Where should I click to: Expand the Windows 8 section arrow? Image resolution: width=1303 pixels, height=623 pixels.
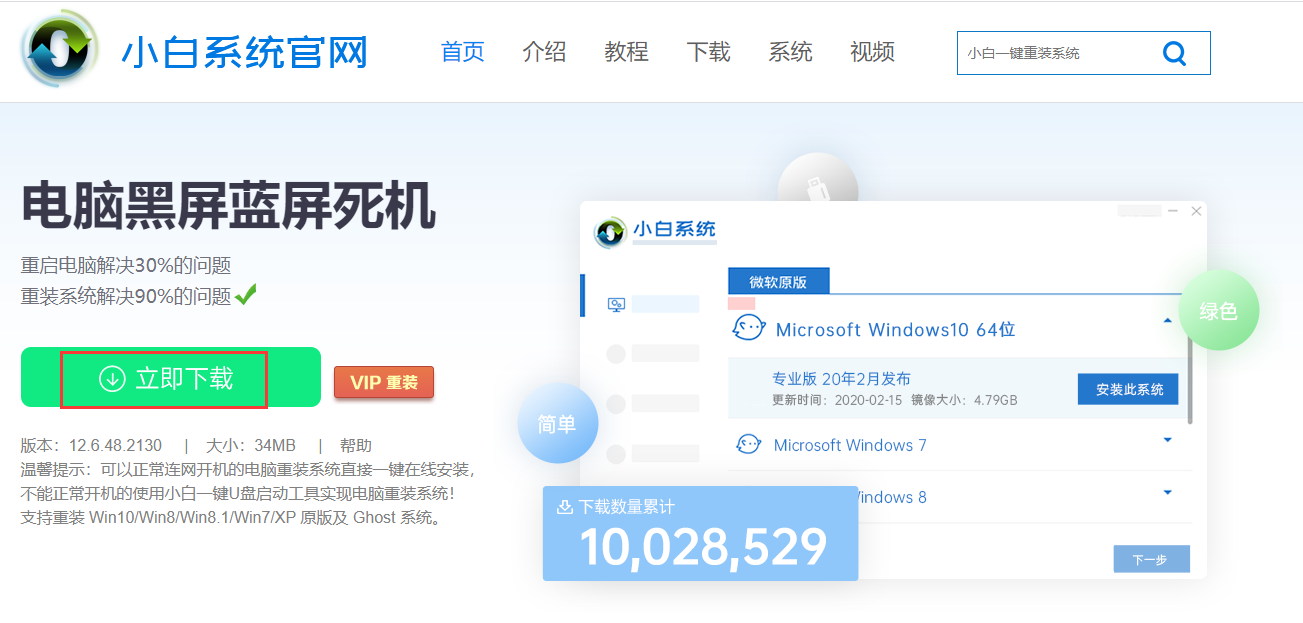pyautogui.click(x=1167, y=491)
